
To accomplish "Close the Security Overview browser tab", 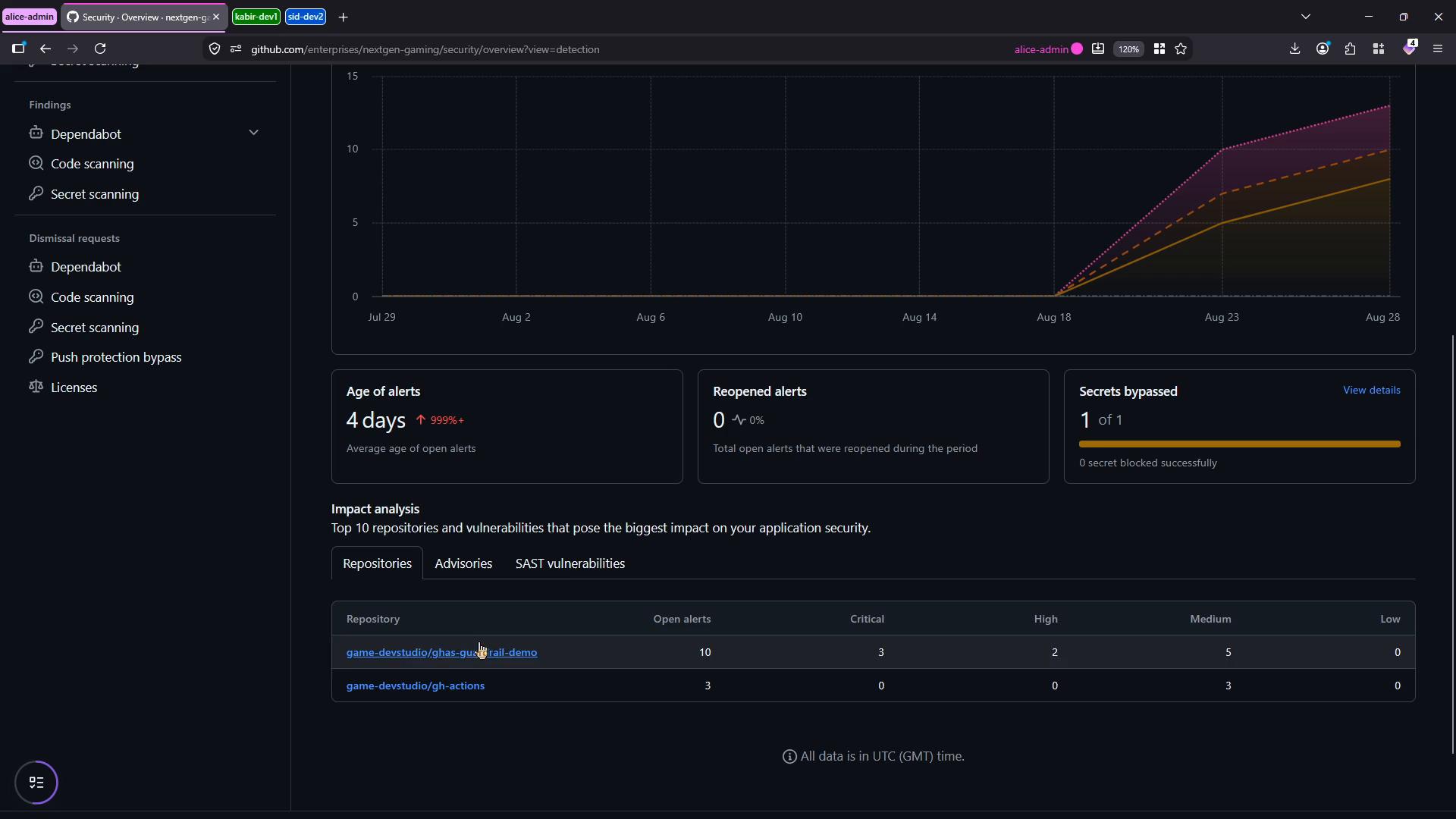I will point(216,17).
